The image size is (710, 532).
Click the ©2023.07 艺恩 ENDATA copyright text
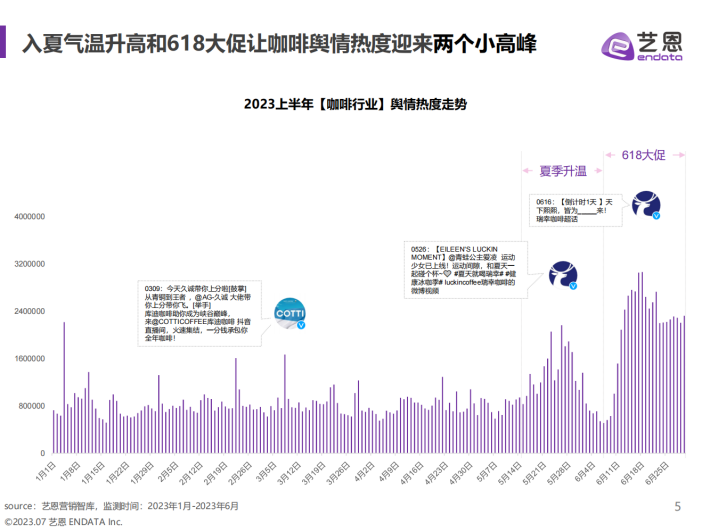click(x=64, y=522)
